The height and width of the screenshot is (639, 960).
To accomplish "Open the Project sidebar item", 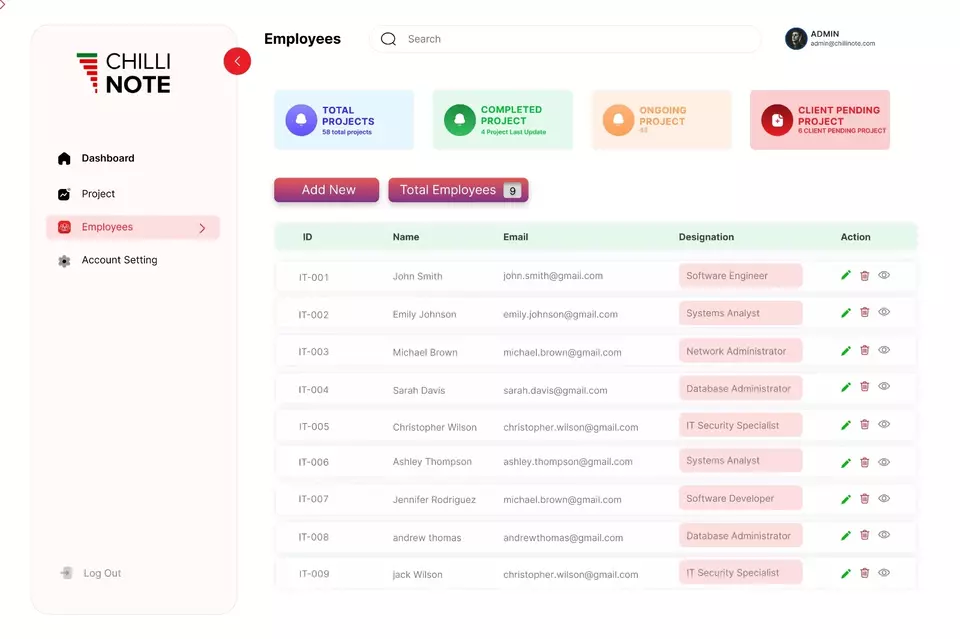I will tap(98, 194).
